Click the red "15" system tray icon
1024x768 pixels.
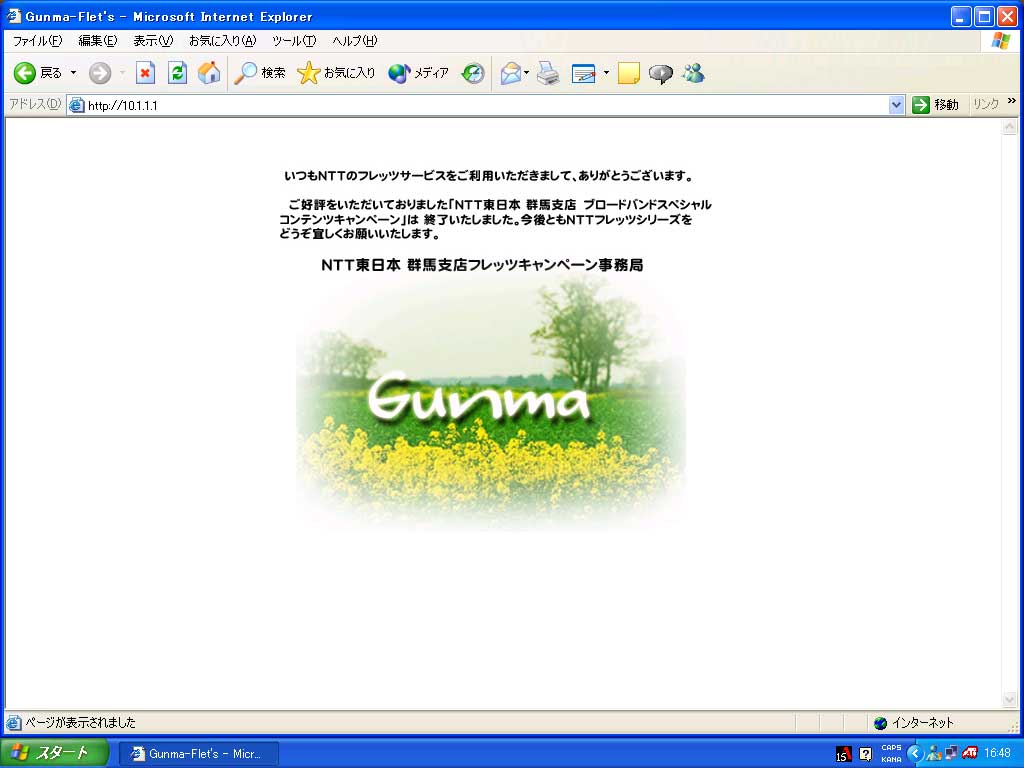(x=843, y=754)
